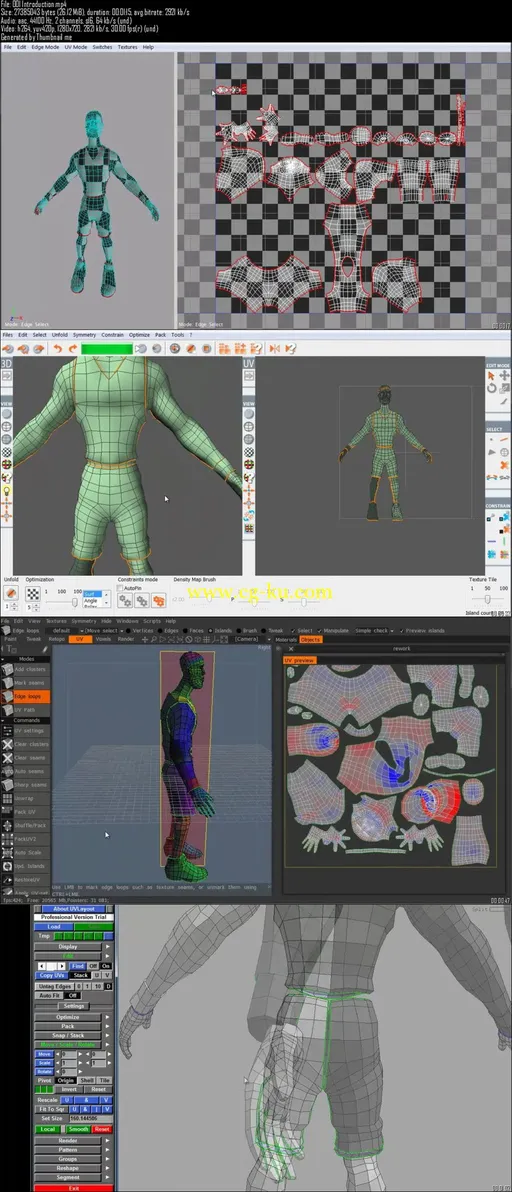Click the checker Optimization icon in Unfold3D
Screen dimensions: 512x1192
tap(33, 594)
